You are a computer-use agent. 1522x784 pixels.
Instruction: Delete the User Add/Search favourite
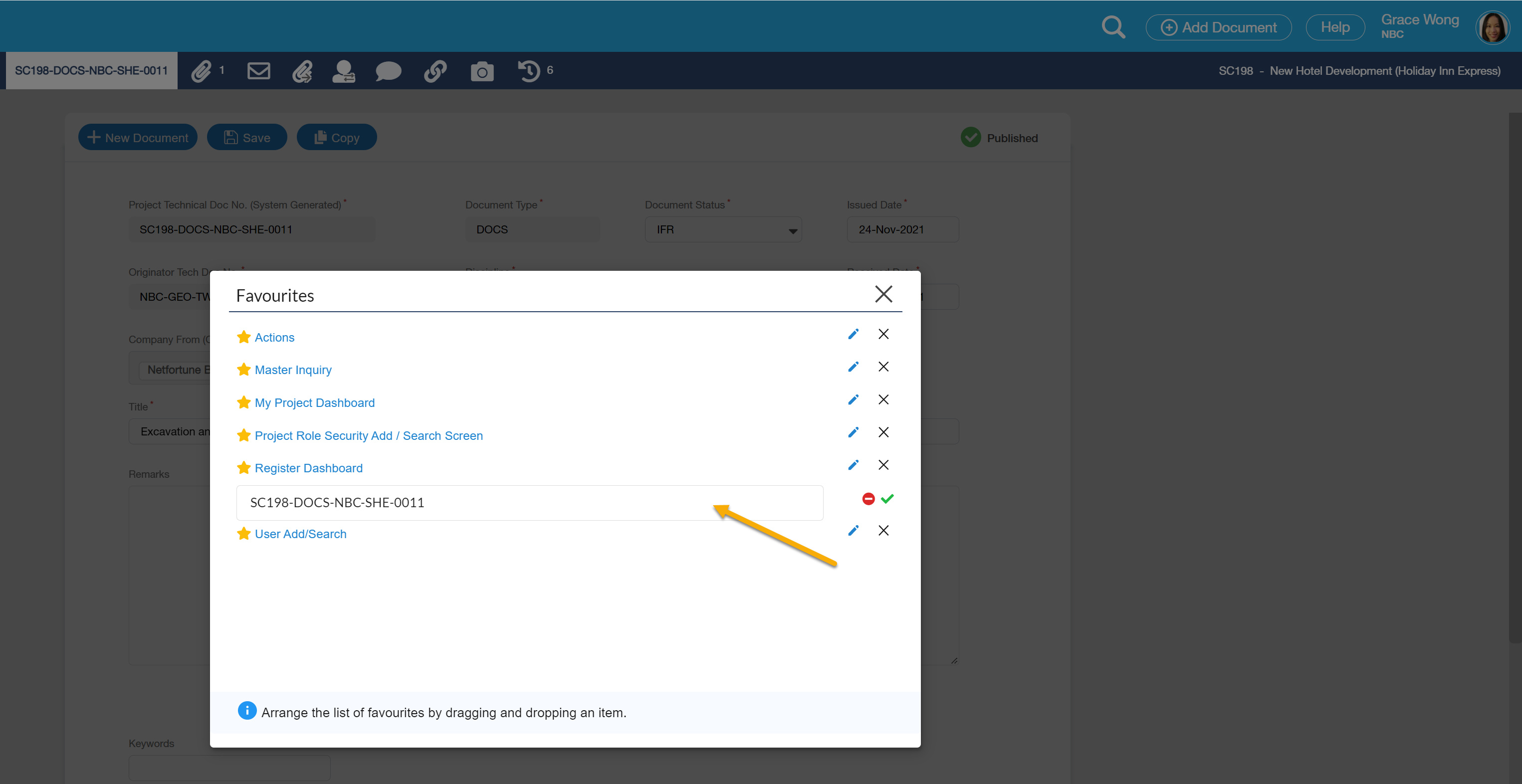tap(883, 531)
